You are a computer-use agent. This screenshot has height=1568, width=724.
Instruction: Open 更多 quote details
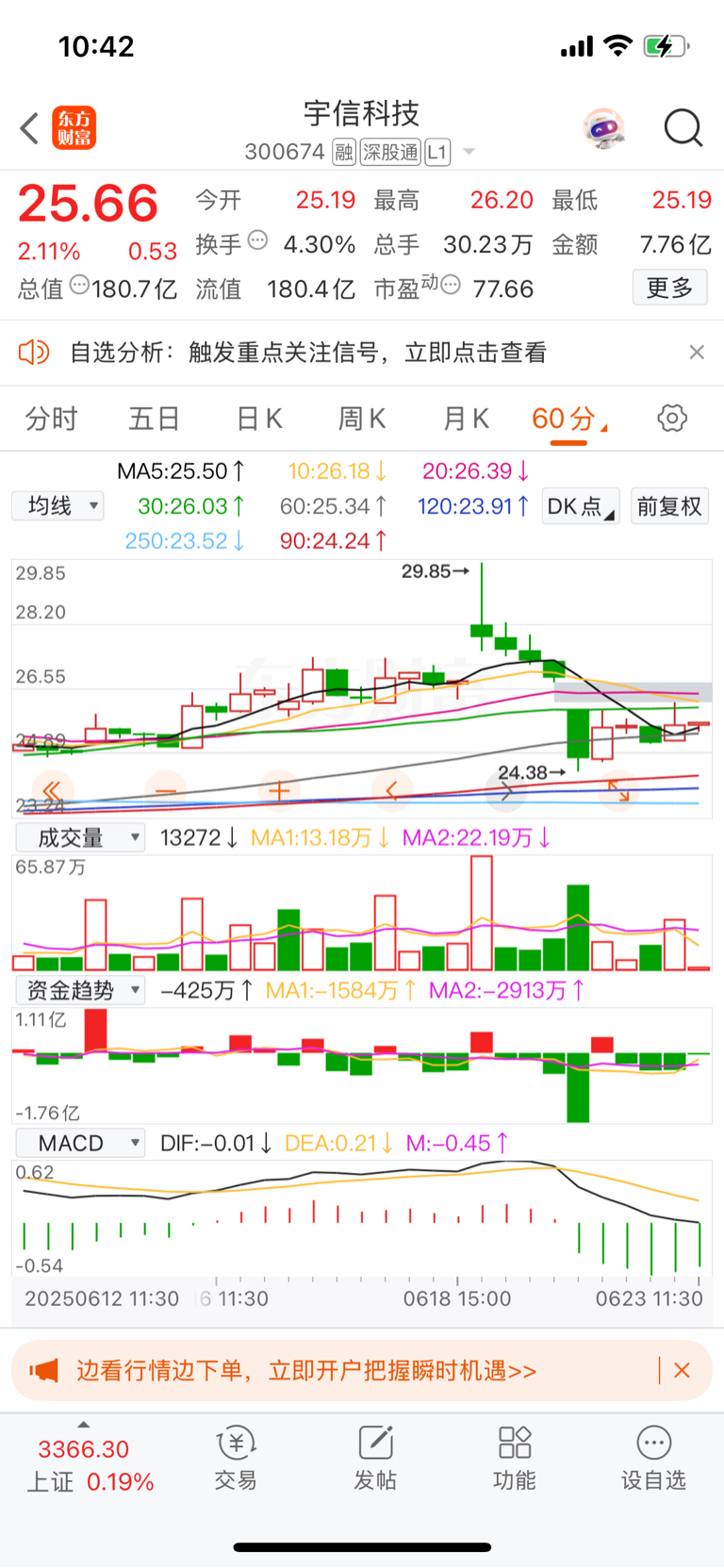[669, 288]
